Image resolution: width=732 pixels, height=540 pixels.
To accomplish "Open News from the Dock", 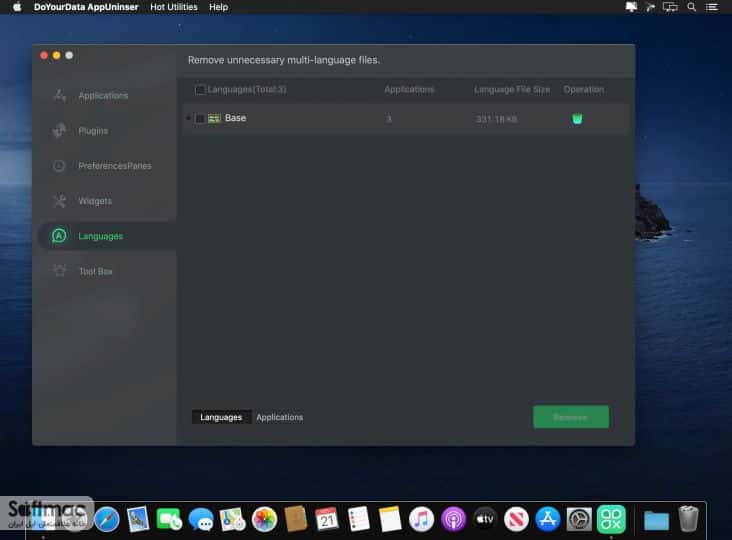I will pos(516,519).
